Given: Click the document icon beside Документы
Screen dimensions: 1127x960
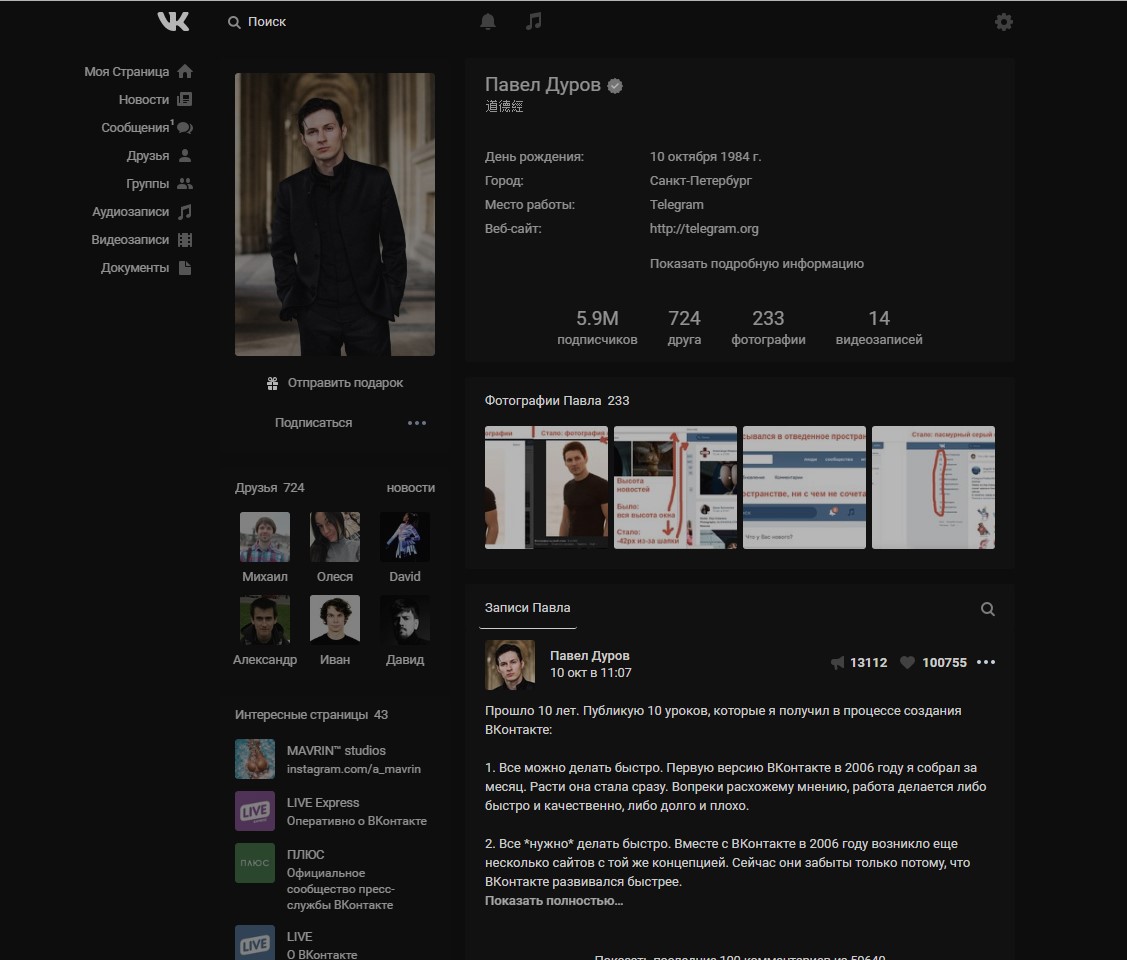Looking at the screenshot, I should (185, 267).
